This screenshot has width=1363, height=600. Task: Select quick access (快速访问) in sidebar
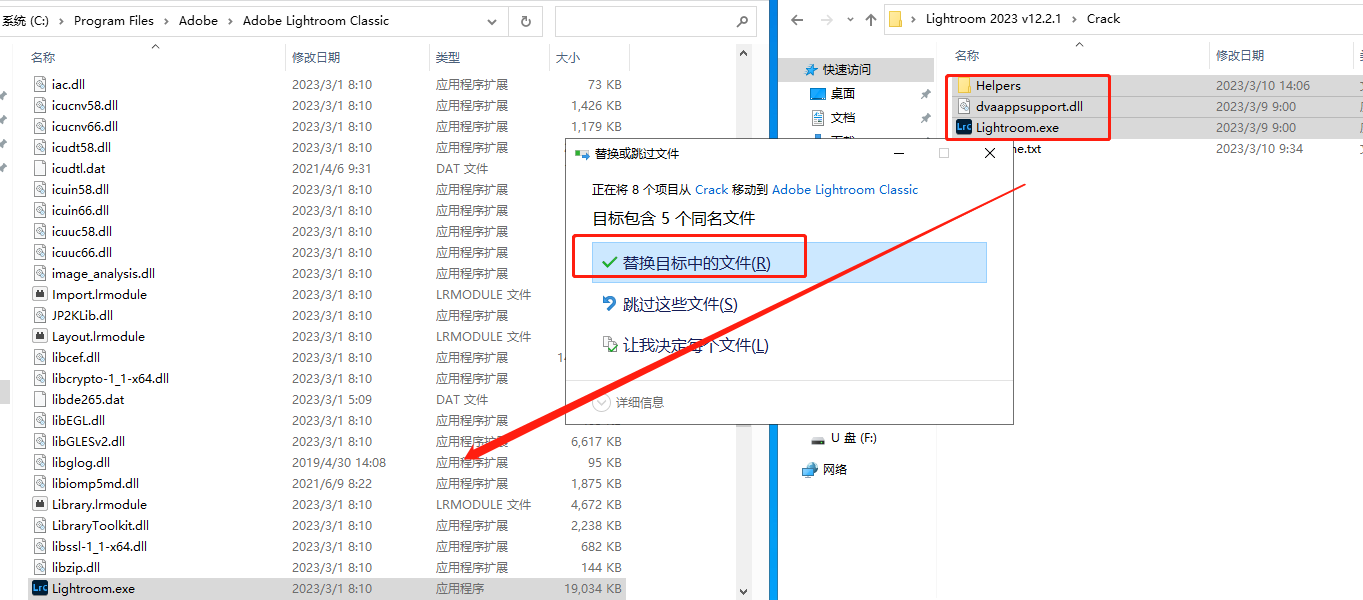[x=847, y=69]
